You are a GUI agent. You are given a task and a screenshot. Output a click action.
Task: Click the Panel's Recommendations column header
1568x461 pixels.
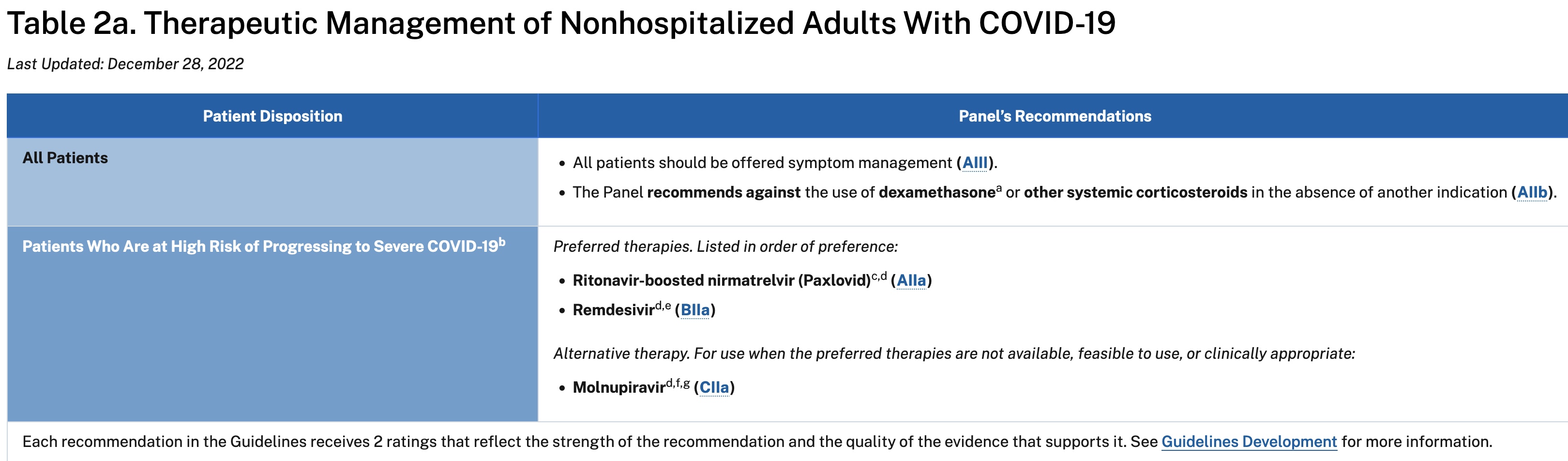tap(1054, 116)
